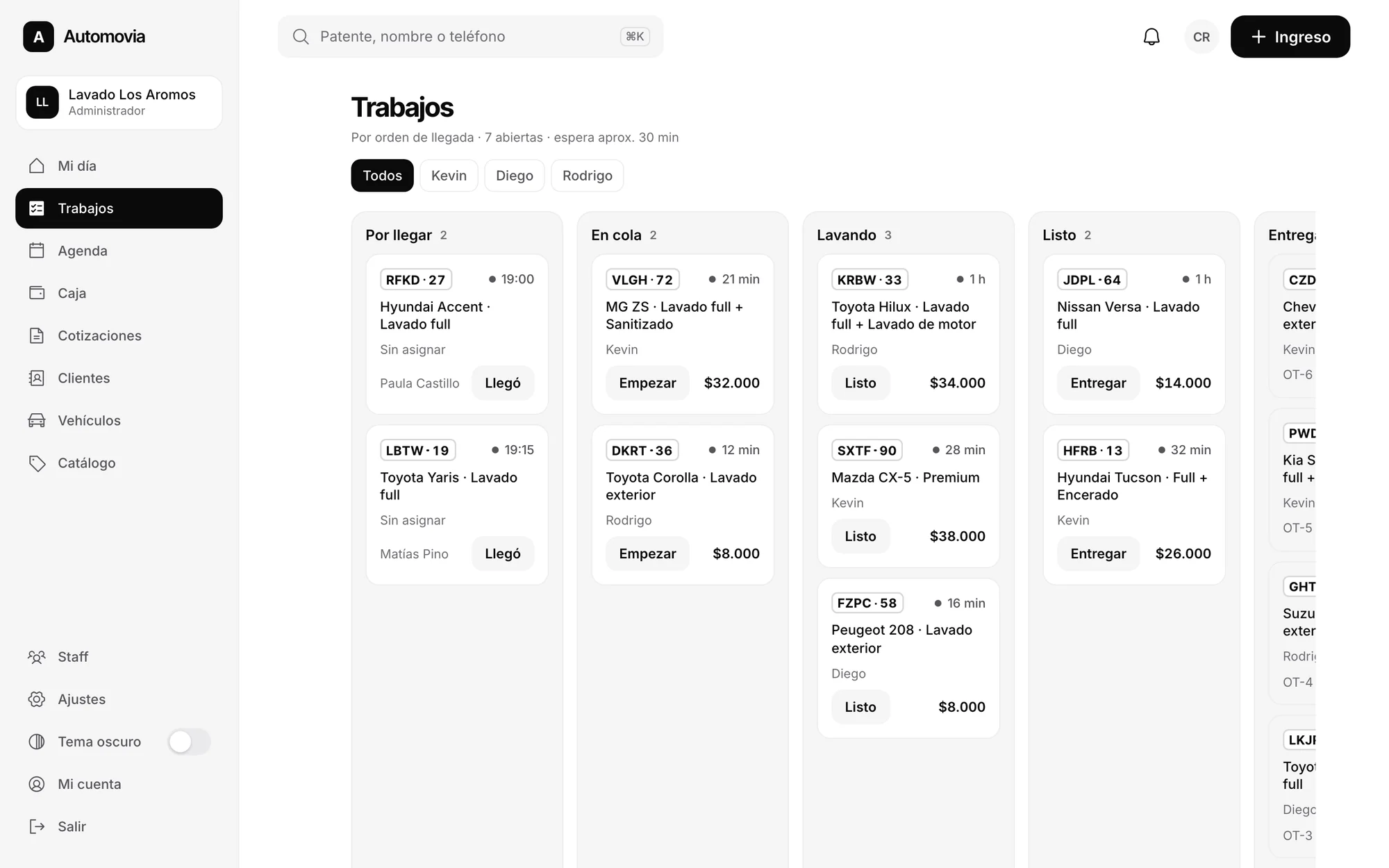Deliver the JDPL·64 Nissan Versa
1389x868 pixels.
pos(1098,383)
